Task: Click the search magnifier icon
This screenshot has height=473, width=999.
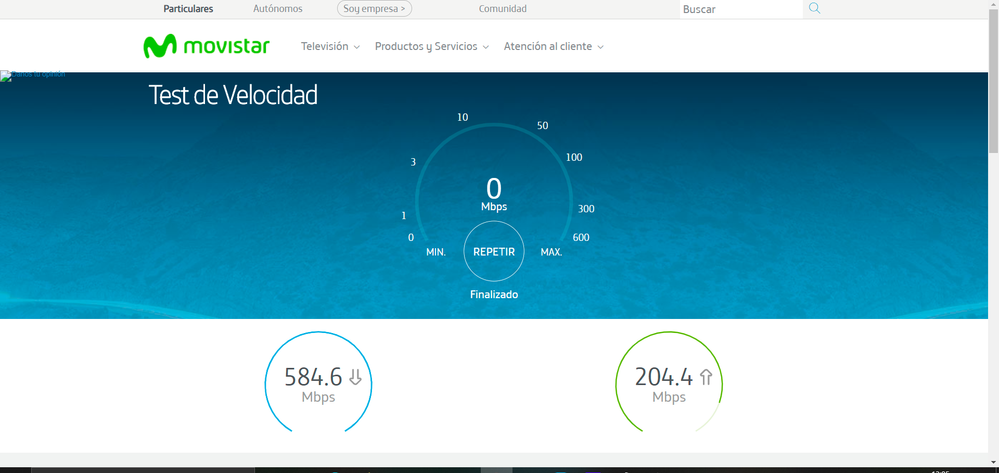Action: coord(814,8)
